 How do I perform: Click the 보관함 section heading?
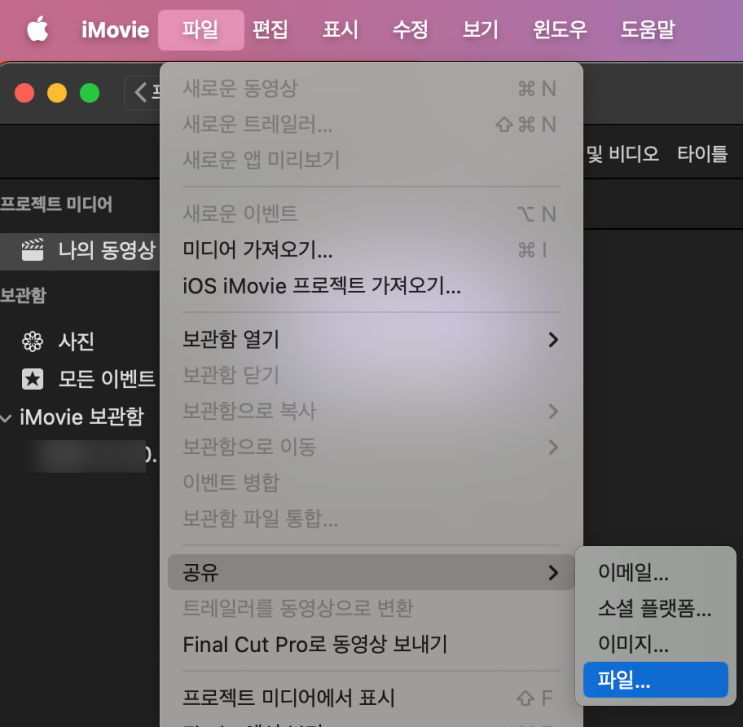(x=23, y=295)
